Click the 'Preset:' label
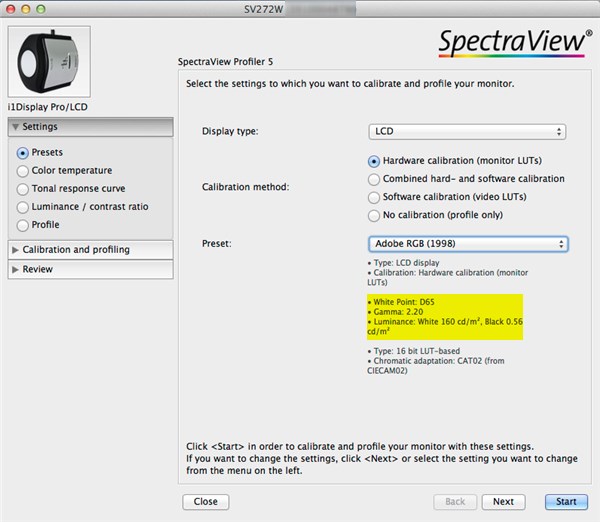Screen dimensions: 600x522 click(217, 244)
